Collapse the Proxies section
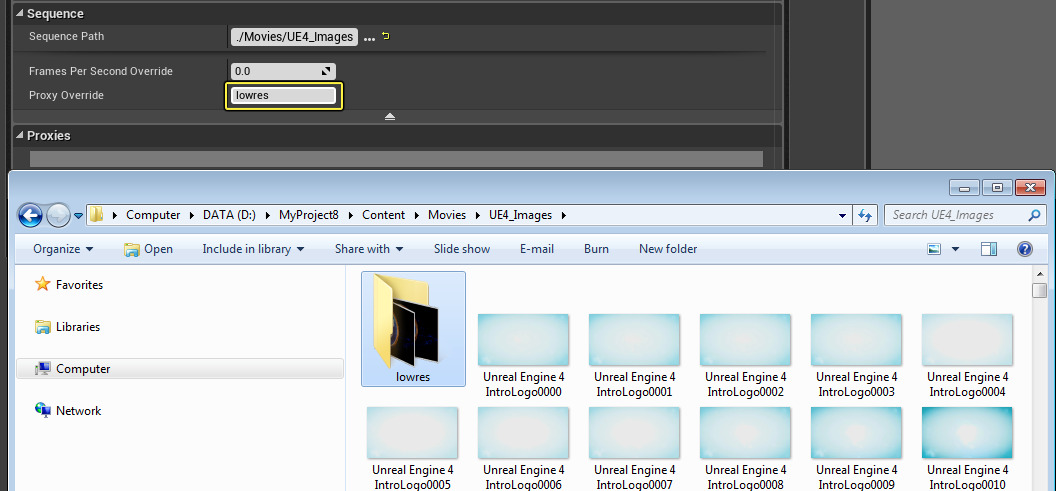1056x491 pixels. 19,136
